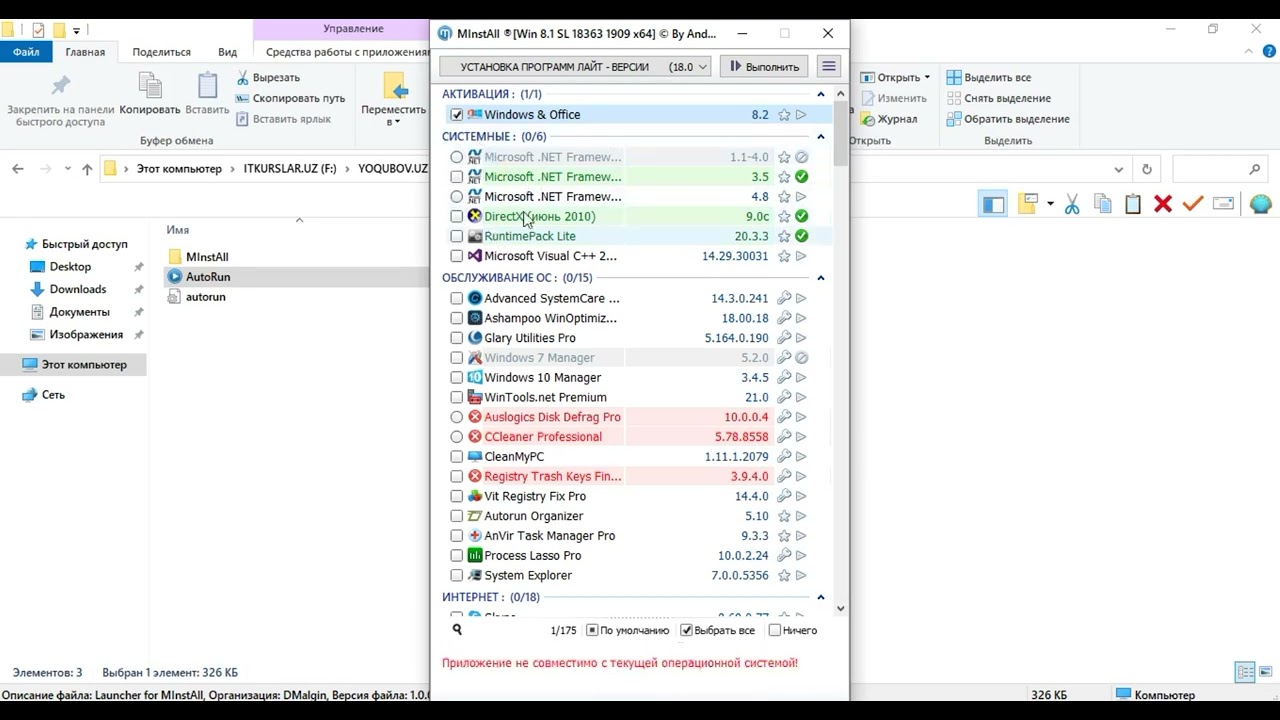Collapse the СИСТЕМНЫЕ section
1280x720 pixels.
(x=821, y=137)
